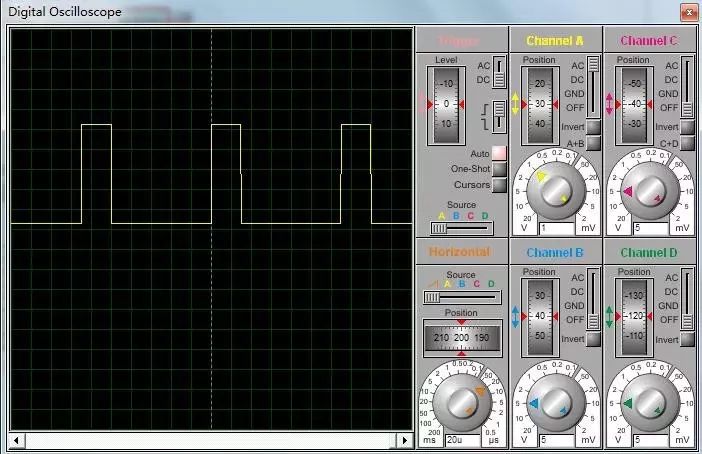Click the Channel D volts/div knob
The image size is (702, 454).
pos(650,403)
